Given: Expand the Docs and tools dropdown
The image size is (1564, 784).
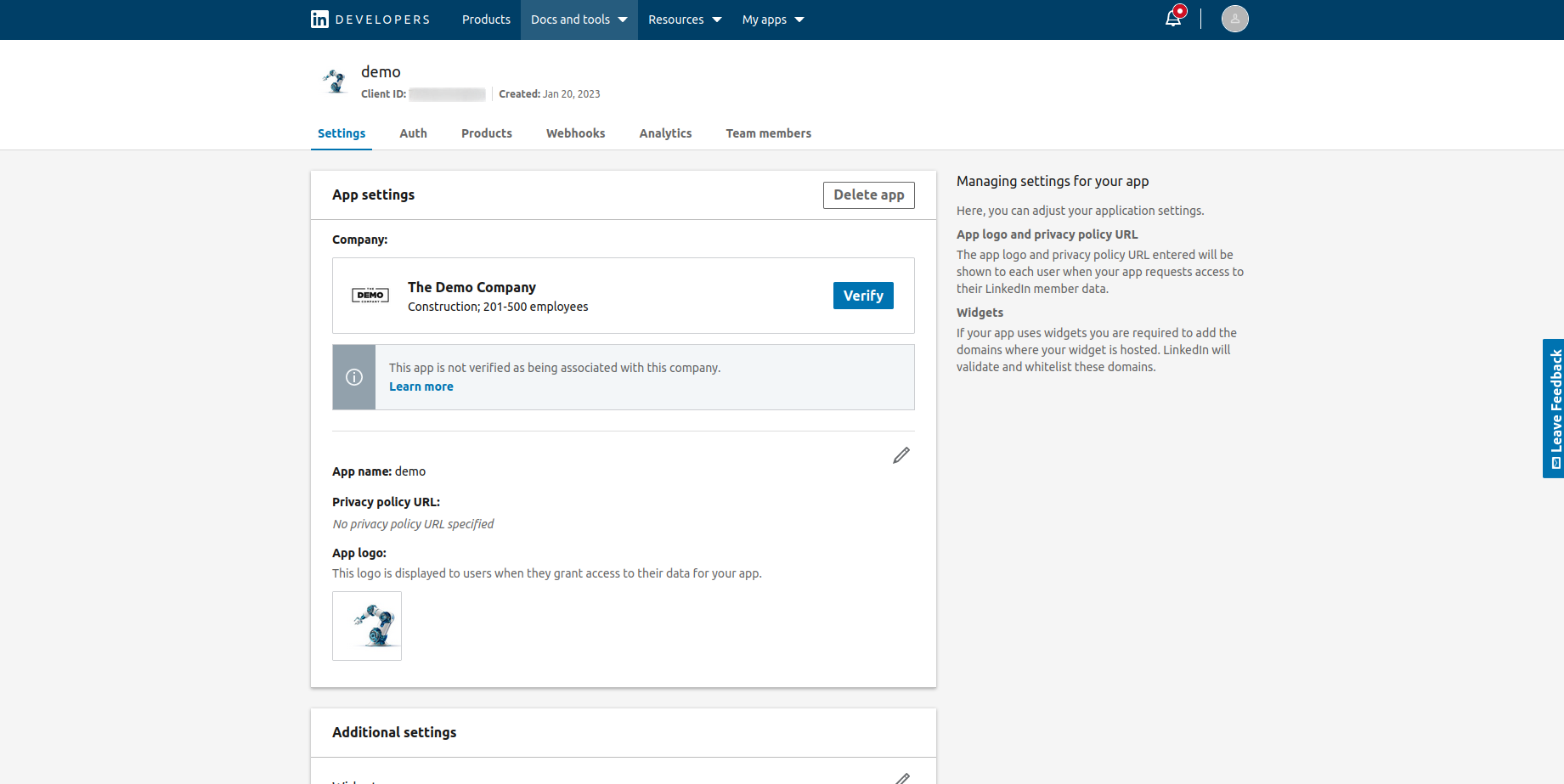Looking at the screenshot, I should pyautogui.click(x=579, y=20).
